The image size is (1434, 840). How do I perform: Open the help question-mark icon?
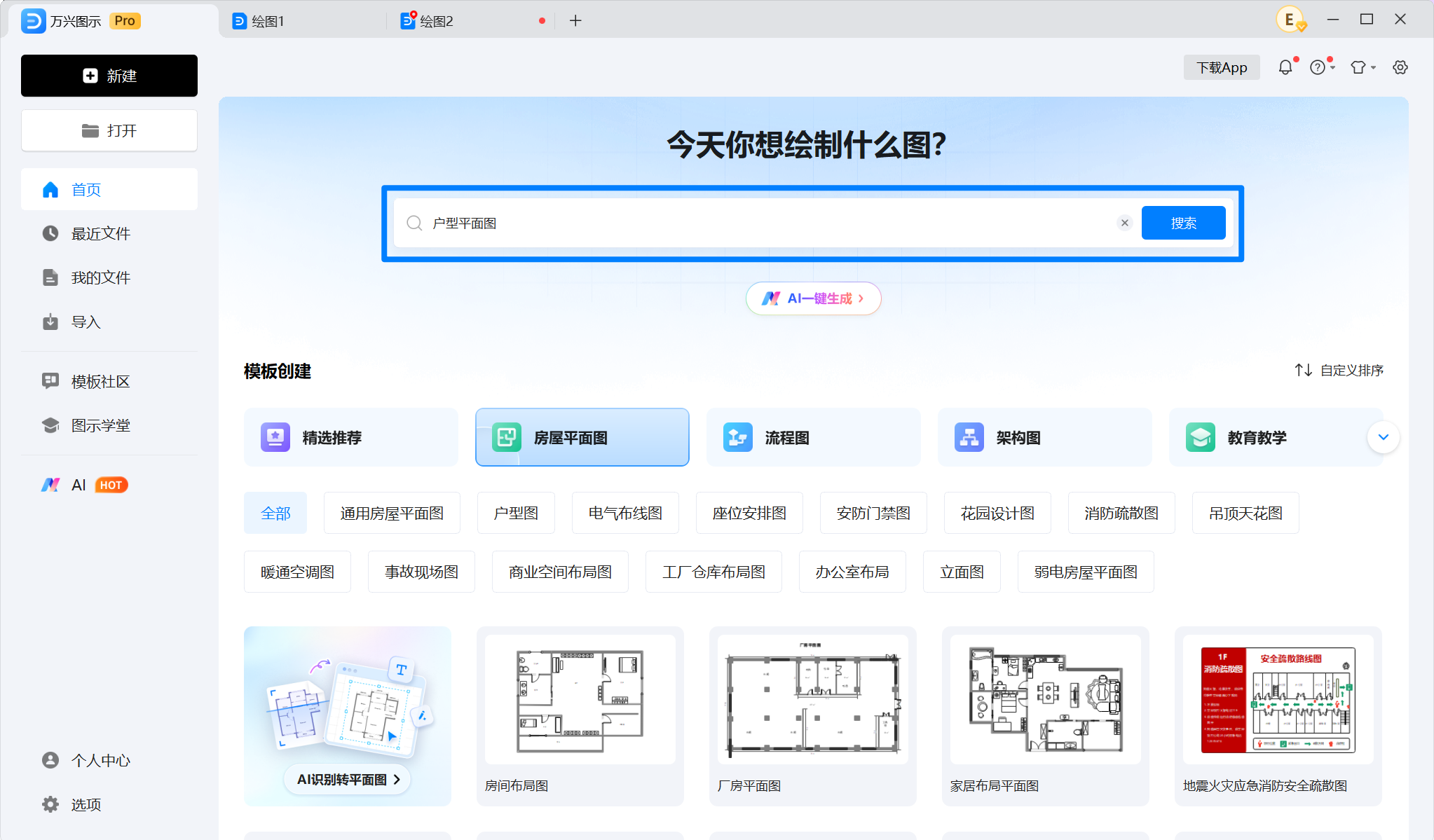pos(1318,67)
